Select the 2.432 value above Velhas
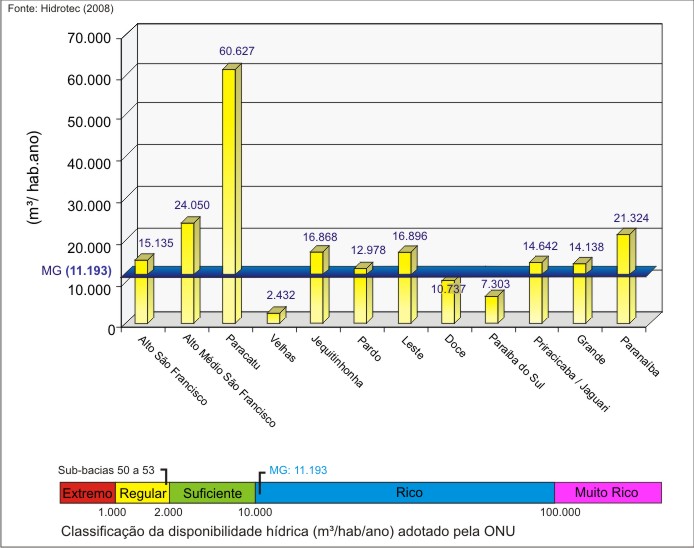Screen dimensions: 694x548 coord(281,295)
